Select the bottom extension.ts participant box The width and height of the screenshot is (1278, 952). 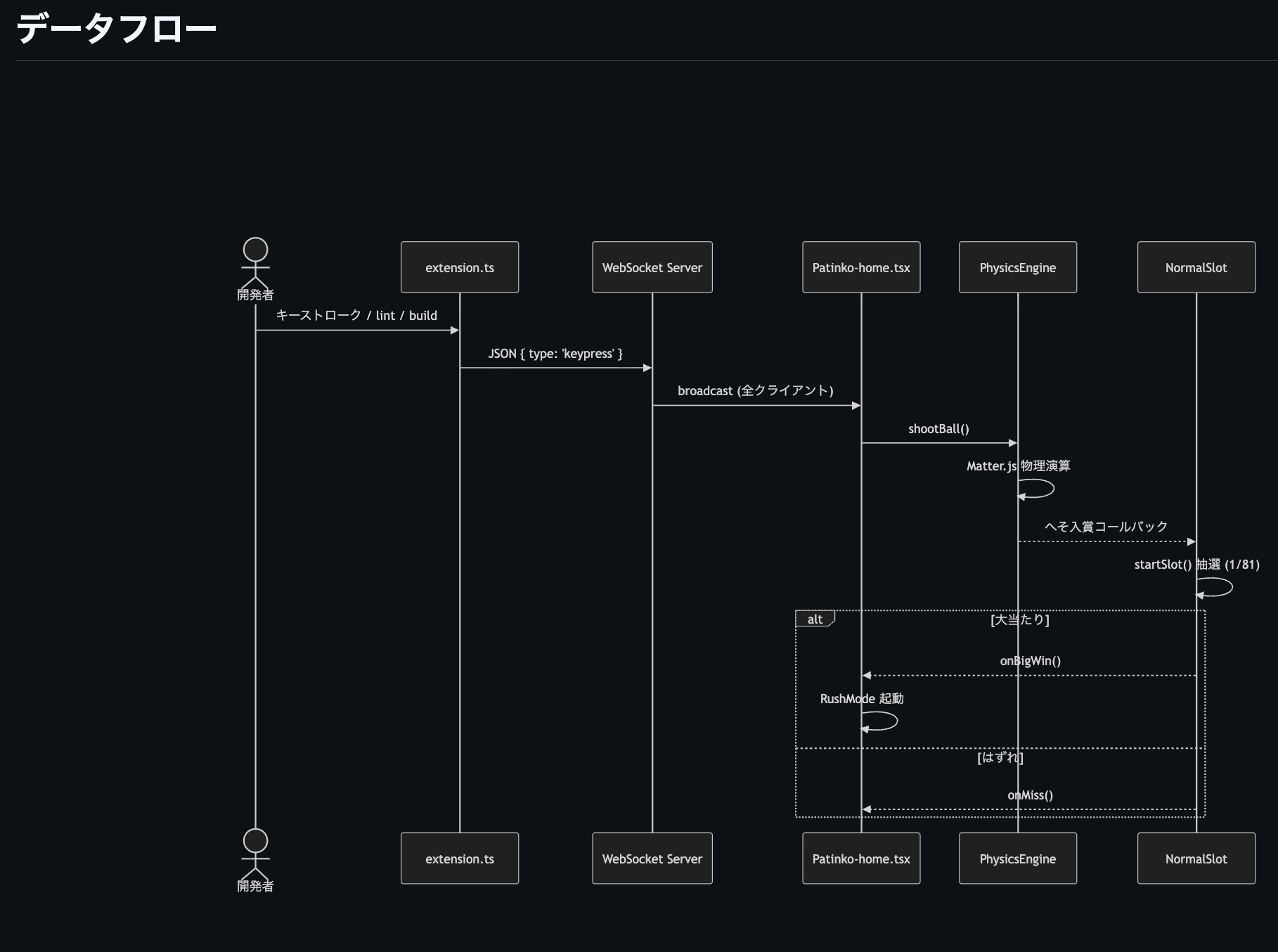pyautogui.click(x=460, y=858)
